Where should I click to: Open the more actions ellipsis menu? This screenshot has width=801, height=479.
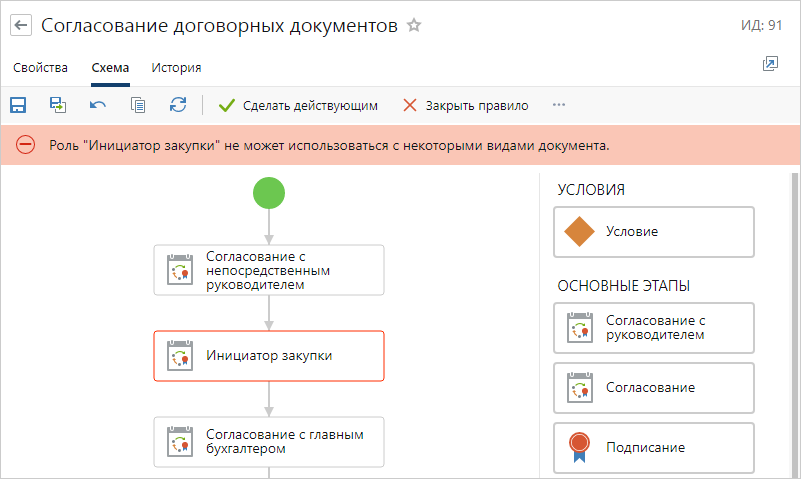coord(559,105)
